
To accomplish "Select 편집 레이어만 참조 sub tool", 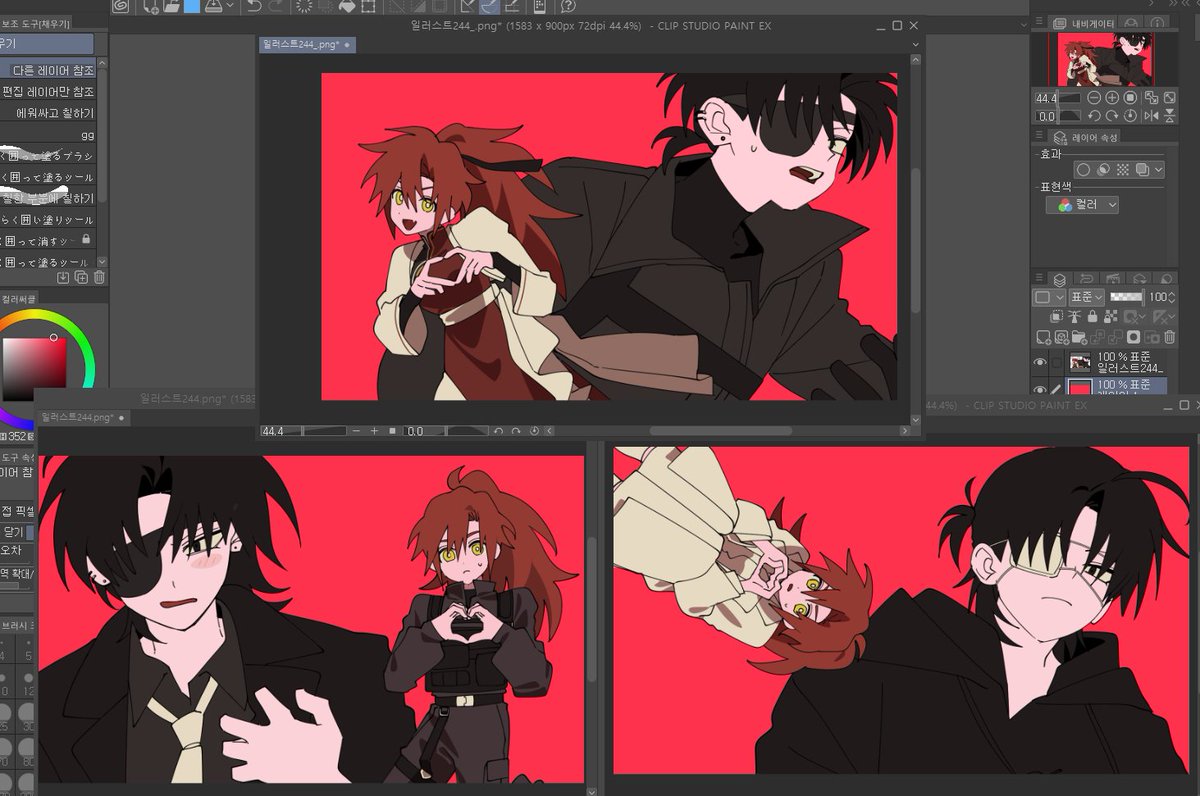I will pyautogui.click(x=48, y=91).
